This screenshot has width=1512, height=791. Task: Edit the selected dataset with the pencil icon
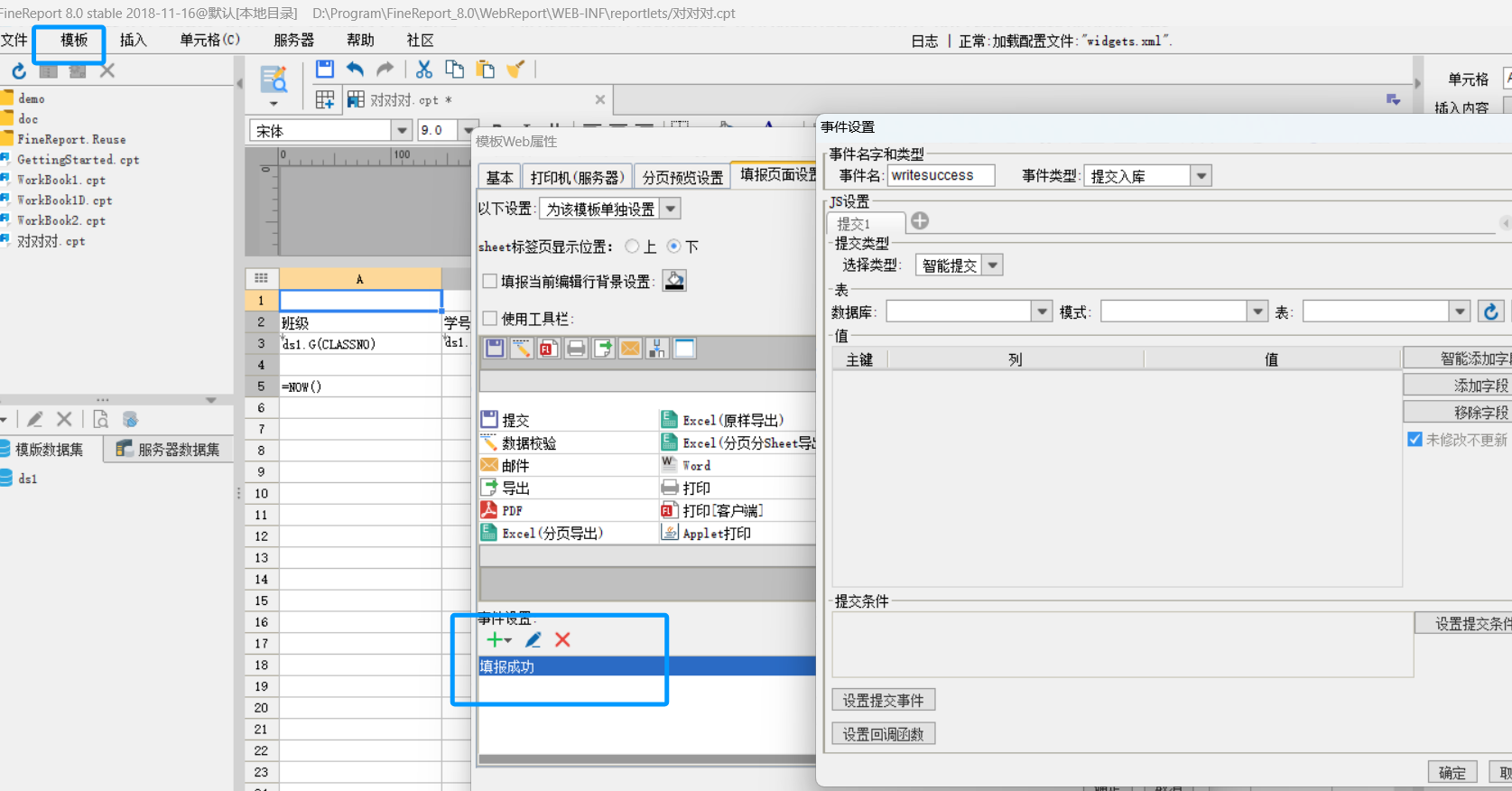click(x=35, y=419)
